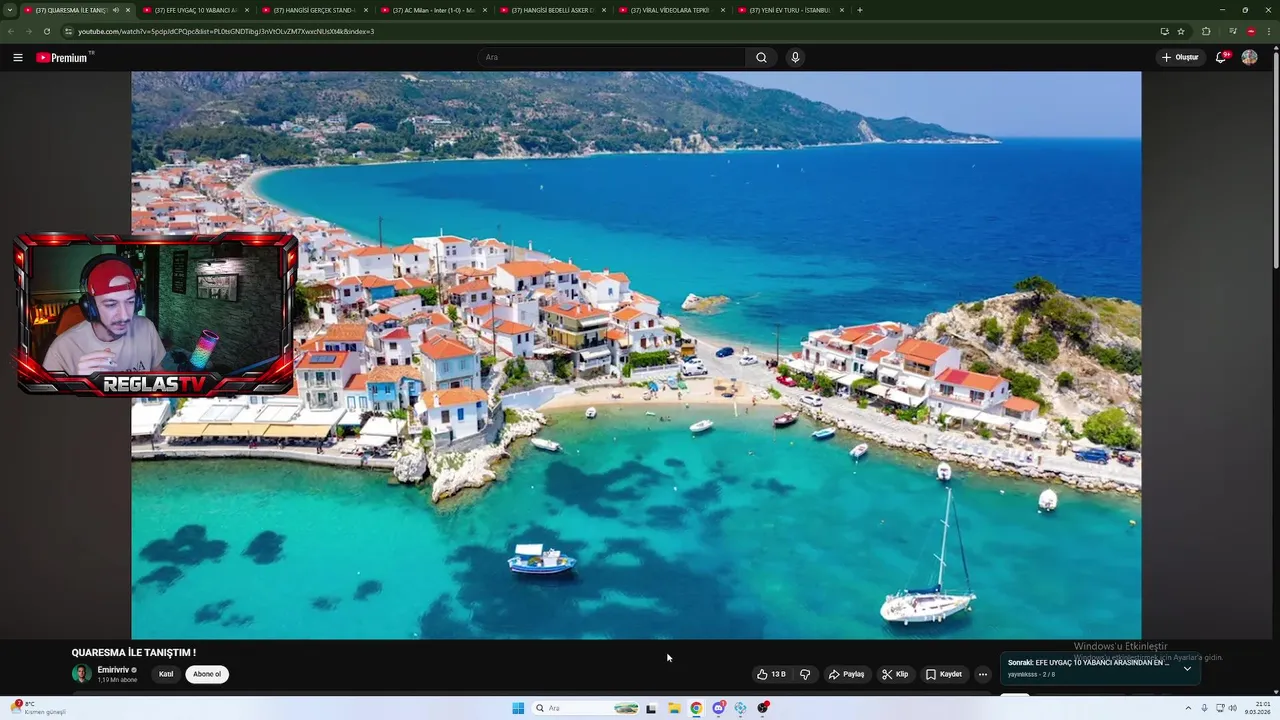Mute the first tab's audio icon
Screen dimensions: 1280x720
116,10
